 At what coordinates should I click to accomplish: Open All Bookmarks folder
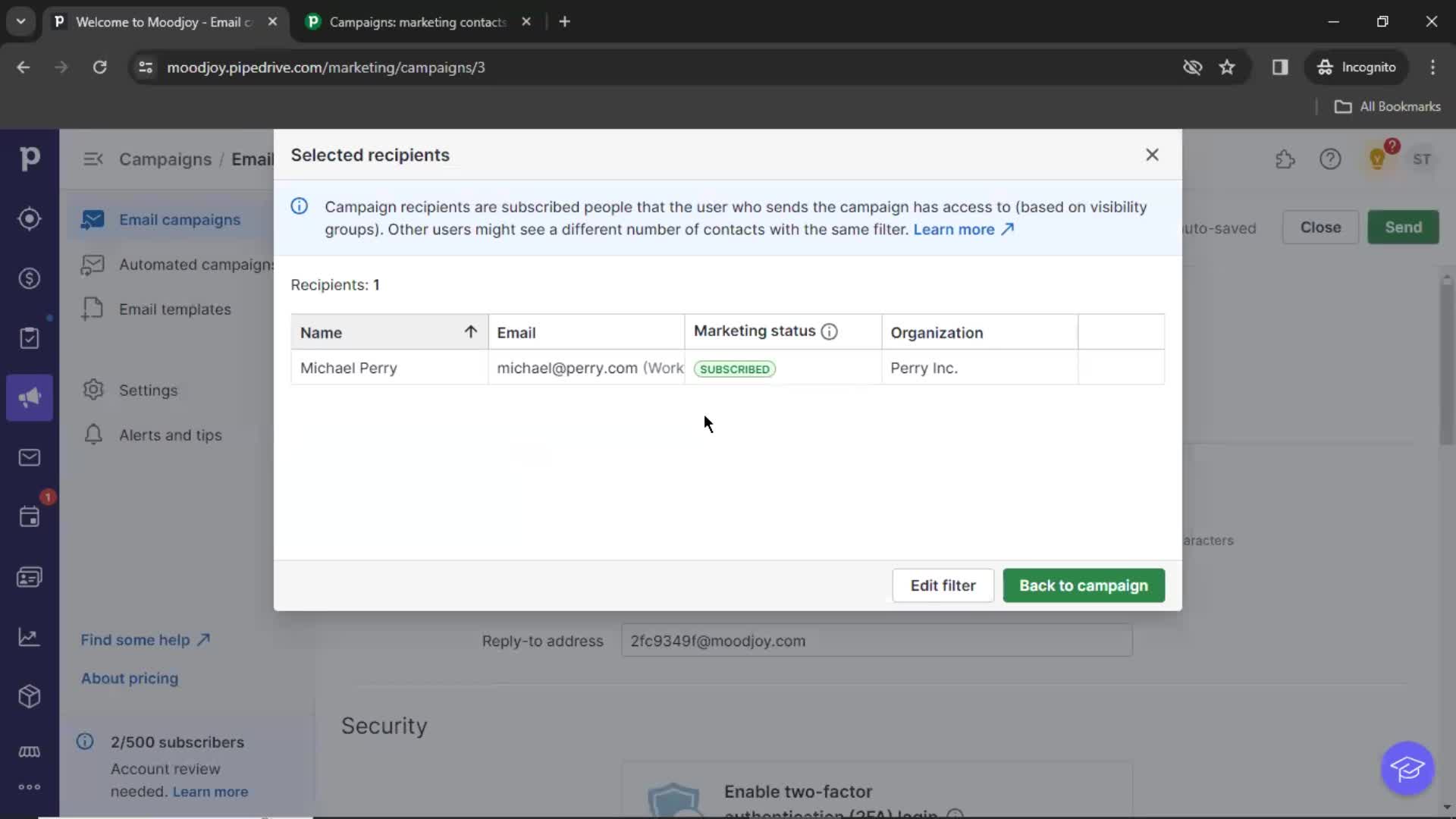(1388, 107)
